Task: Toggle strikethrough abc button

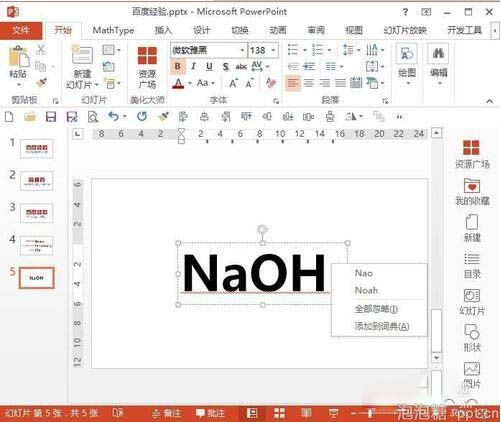Action: click(241, 67)
